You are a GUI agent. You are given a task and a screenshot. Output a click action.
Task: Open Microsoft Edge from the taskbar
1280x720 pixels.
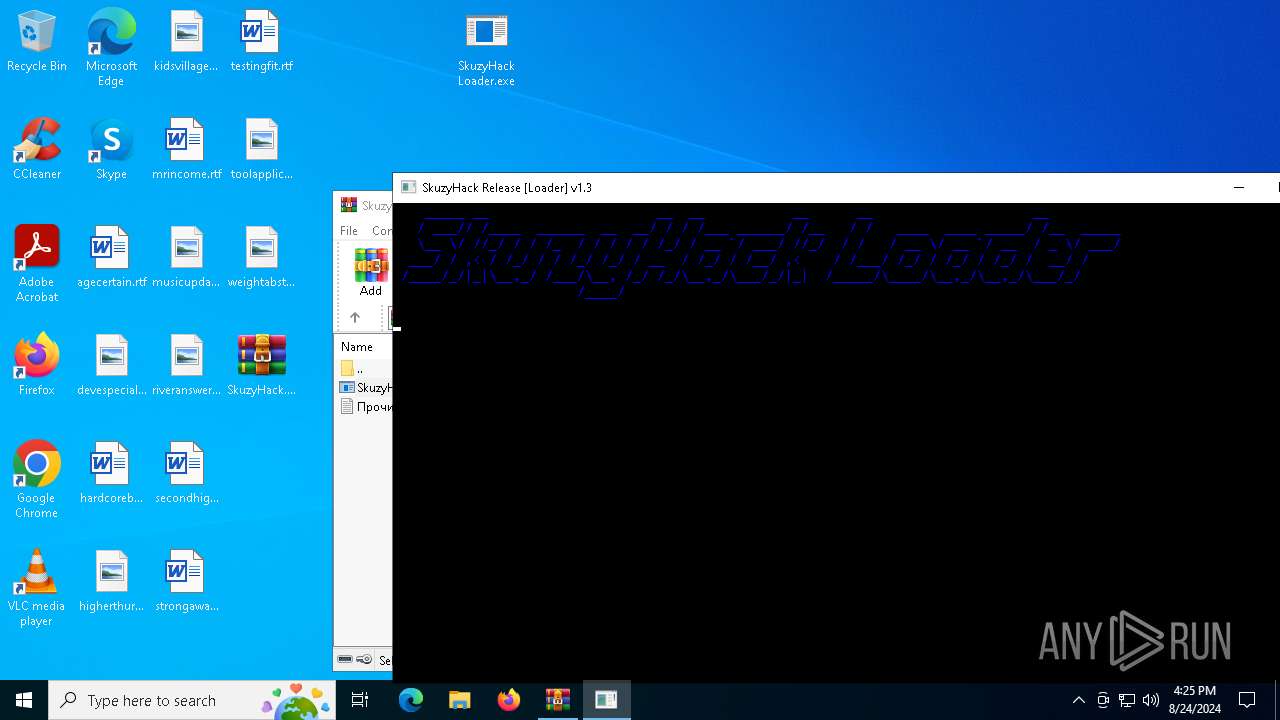tap(411, 700)
